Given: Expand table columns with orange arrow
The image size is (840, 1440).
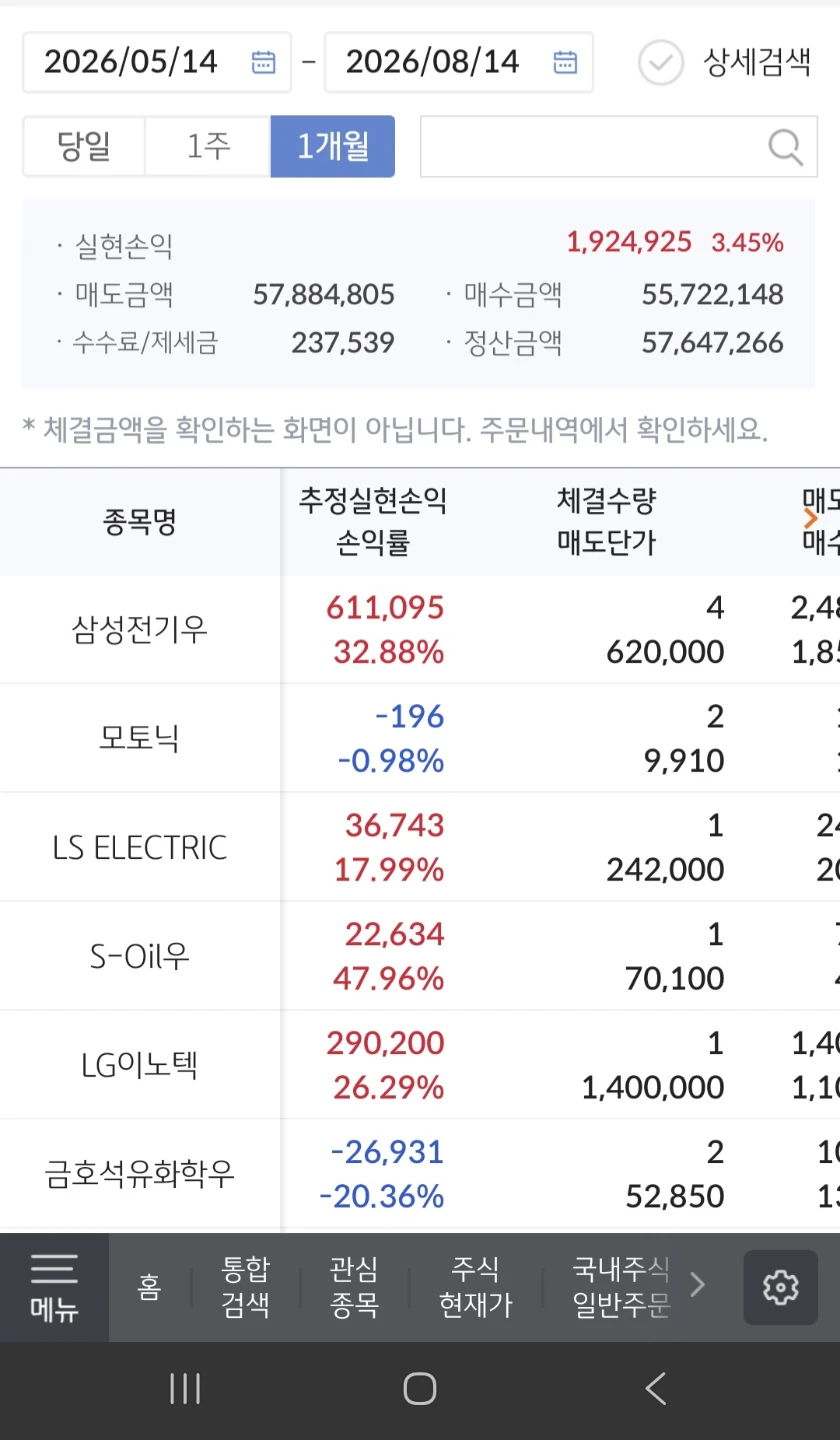Looking at the screenshot, I should coord(811,518).
